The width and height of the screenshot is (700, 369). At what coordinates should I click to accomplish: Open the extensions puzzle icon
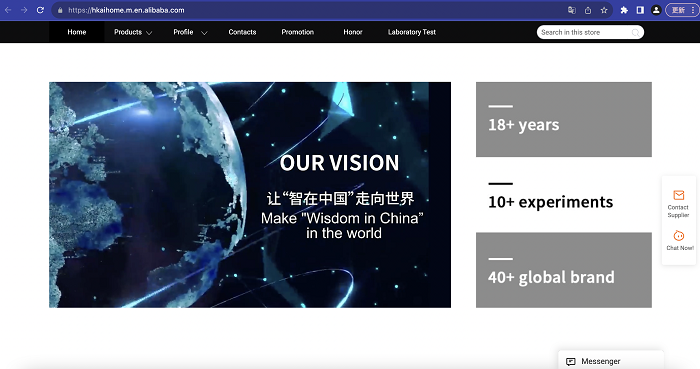point(624,10)
